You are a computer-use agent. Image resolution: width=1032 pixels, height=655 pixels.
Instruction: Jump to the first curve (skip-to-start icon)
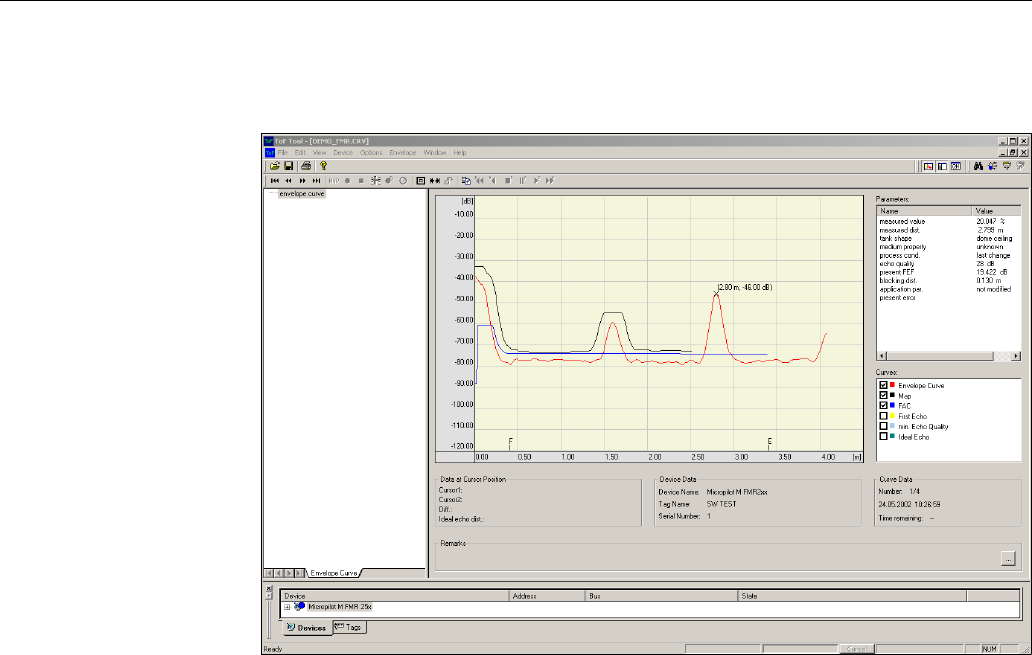tap(274, 180)
